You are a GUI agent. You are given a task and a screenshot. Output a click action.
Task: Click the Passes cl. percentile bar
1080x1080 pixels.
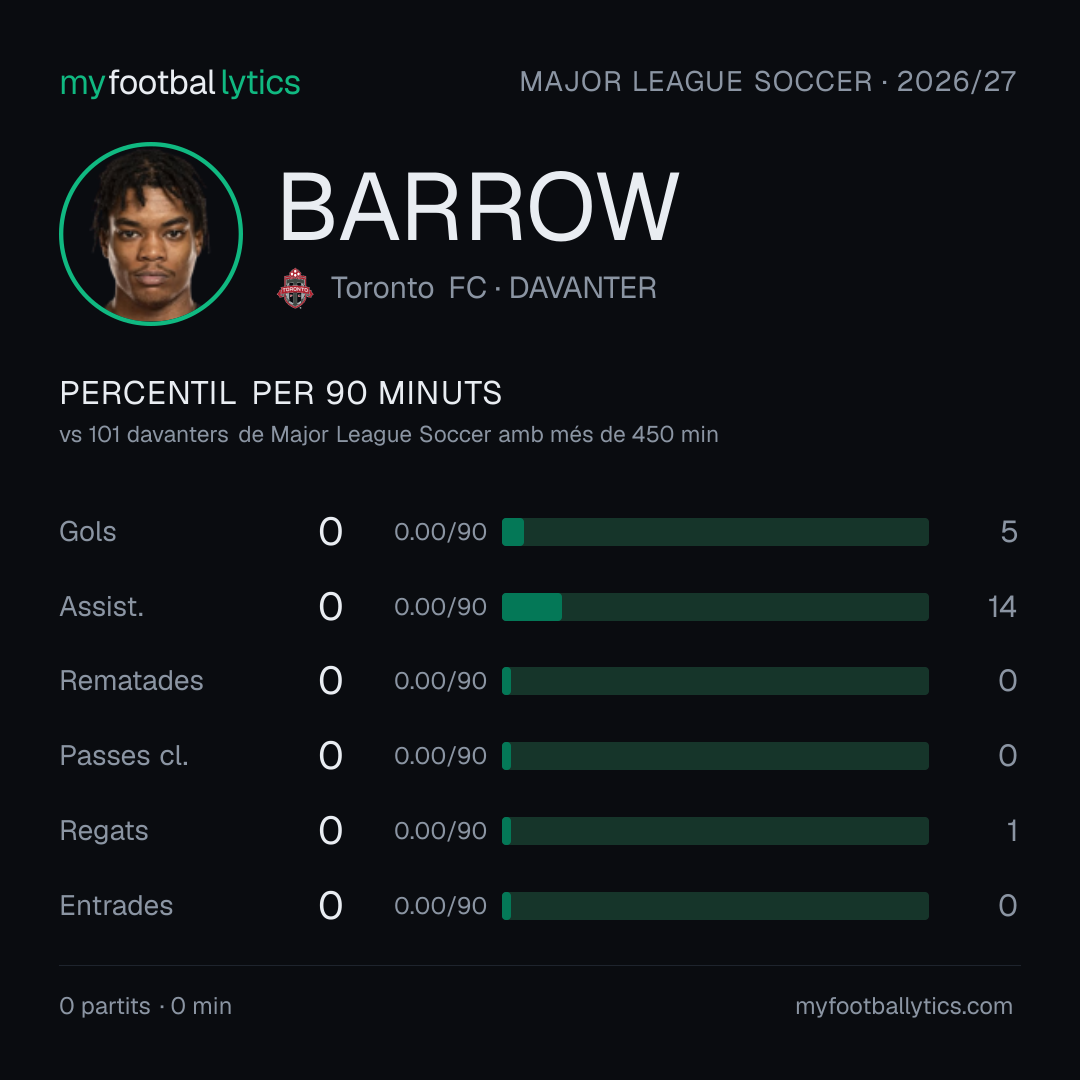click(x=715, y=756)
